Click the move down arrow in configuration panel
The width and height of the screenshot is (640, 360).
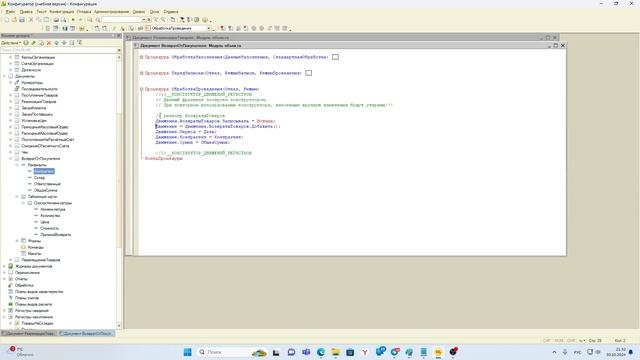coord(64,43)
